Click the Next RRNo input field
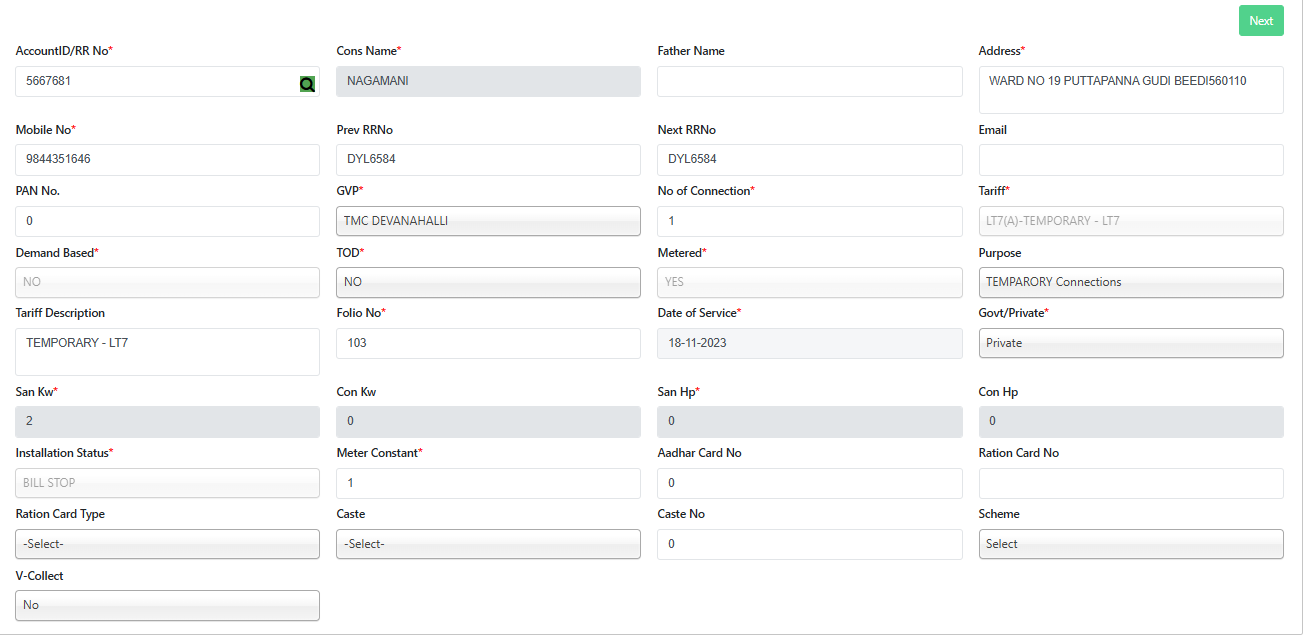1303x637 pixels. click(810, 160)
